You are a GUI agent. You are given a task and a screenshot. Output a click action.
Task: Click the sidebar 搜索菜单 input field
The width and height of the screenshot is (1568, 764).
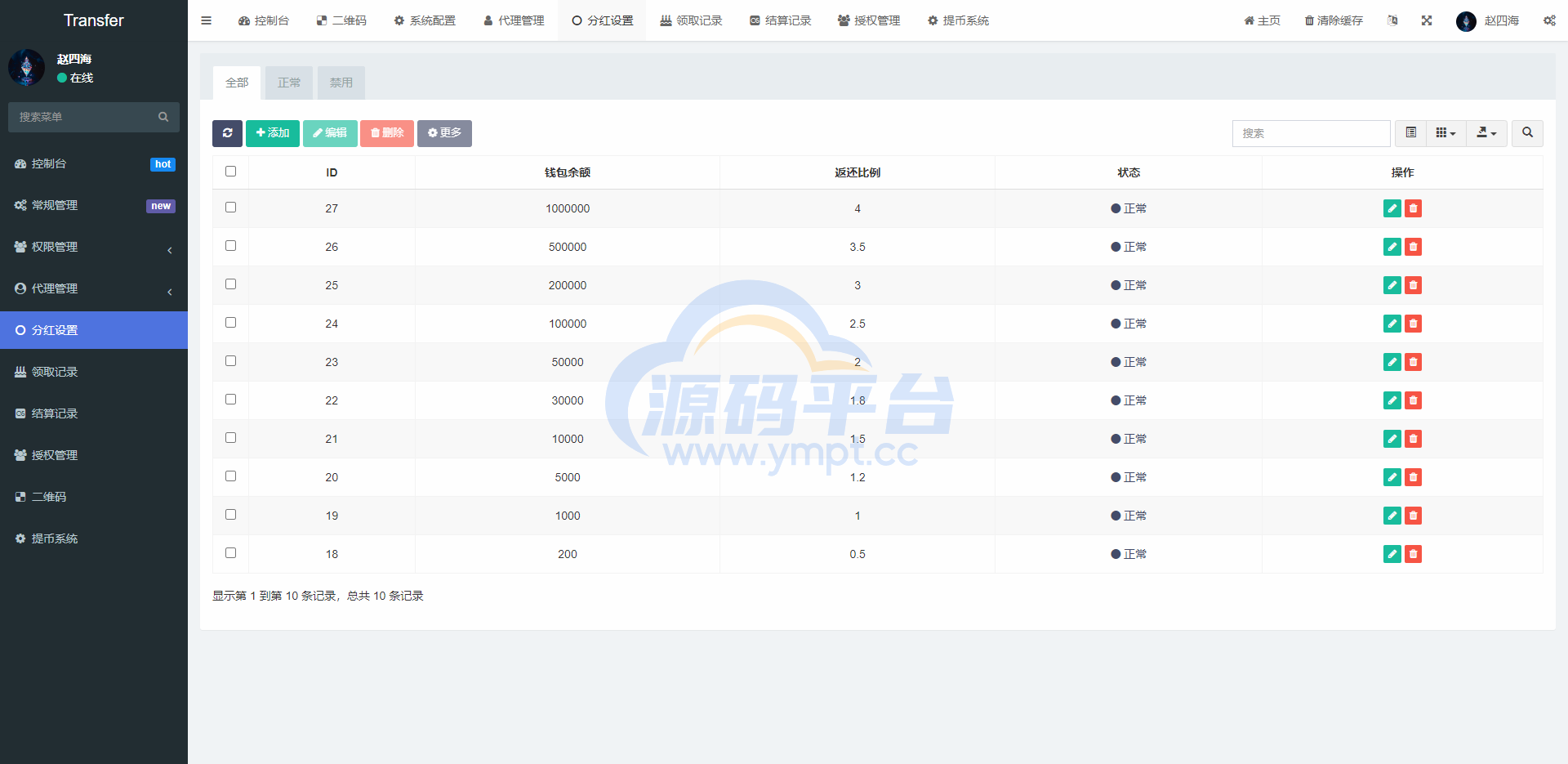[x=86, y=117]
